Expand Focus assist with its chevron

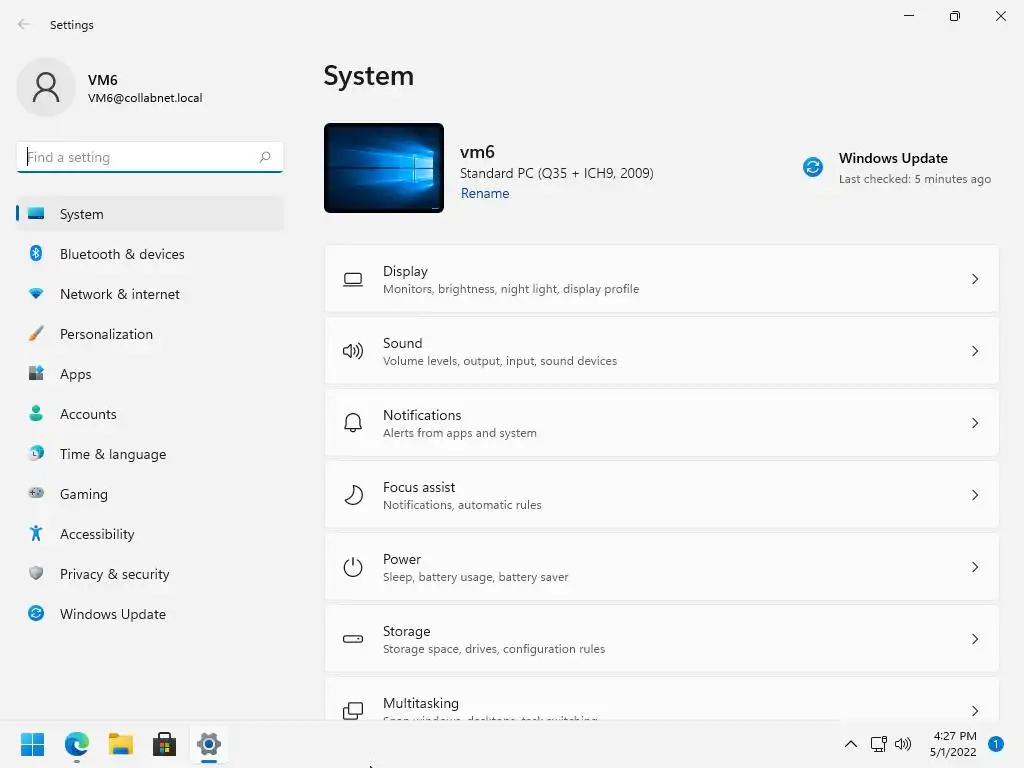[x=974, y=495]
